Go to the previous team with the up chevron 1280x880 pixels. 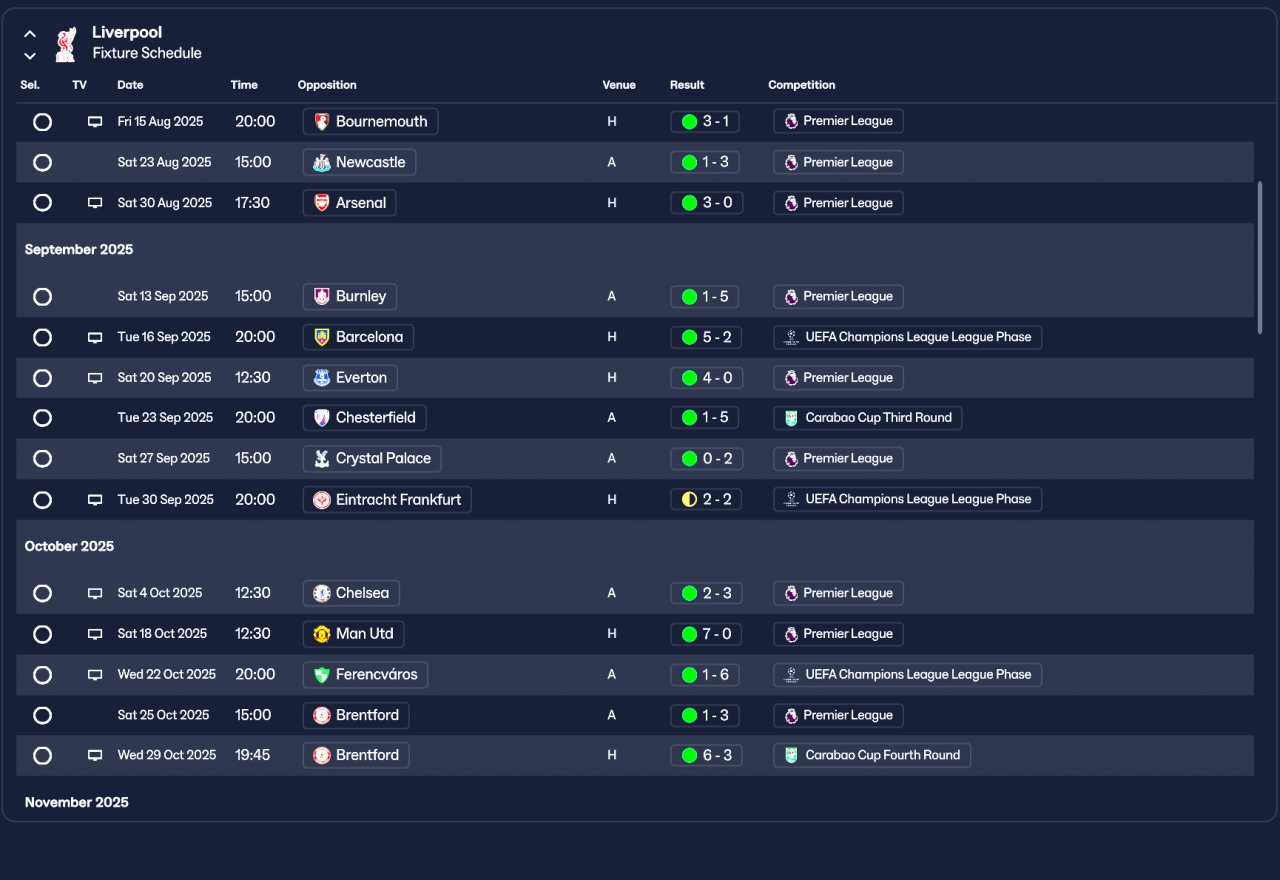click(x=30, y=33)
